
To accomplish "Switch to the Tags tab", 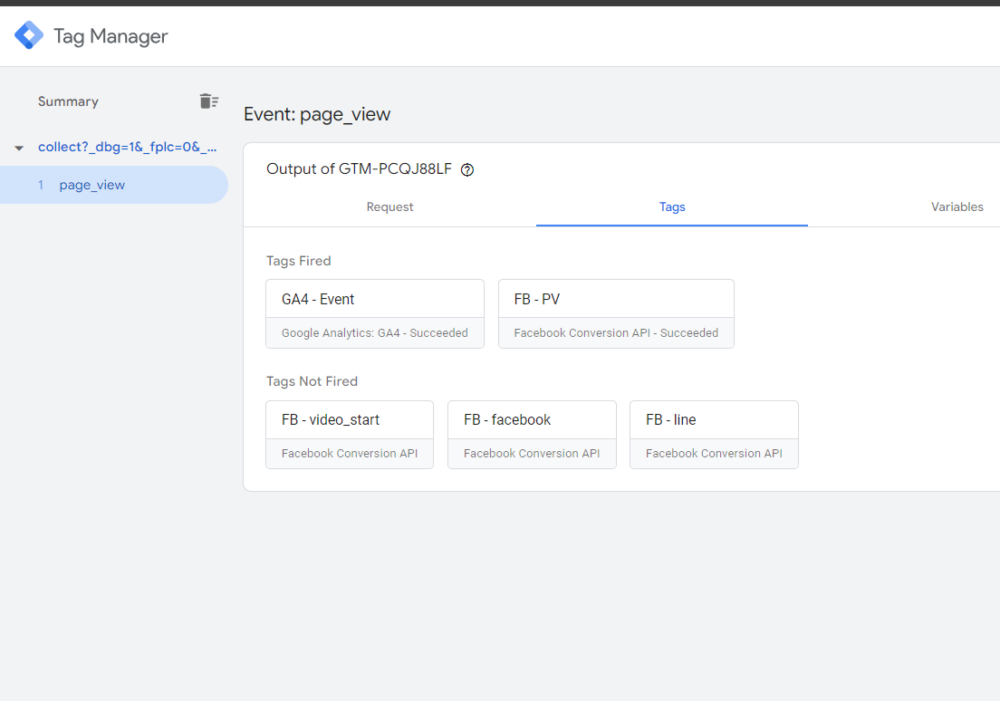I will [672, 207].
